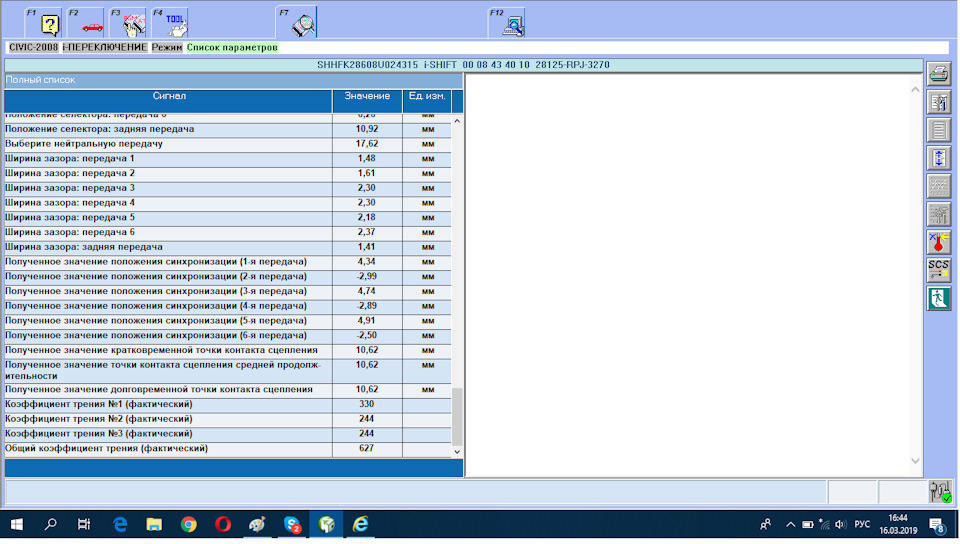Click the VIN header SHHFK28608U024315 bar

pos(463,65)
